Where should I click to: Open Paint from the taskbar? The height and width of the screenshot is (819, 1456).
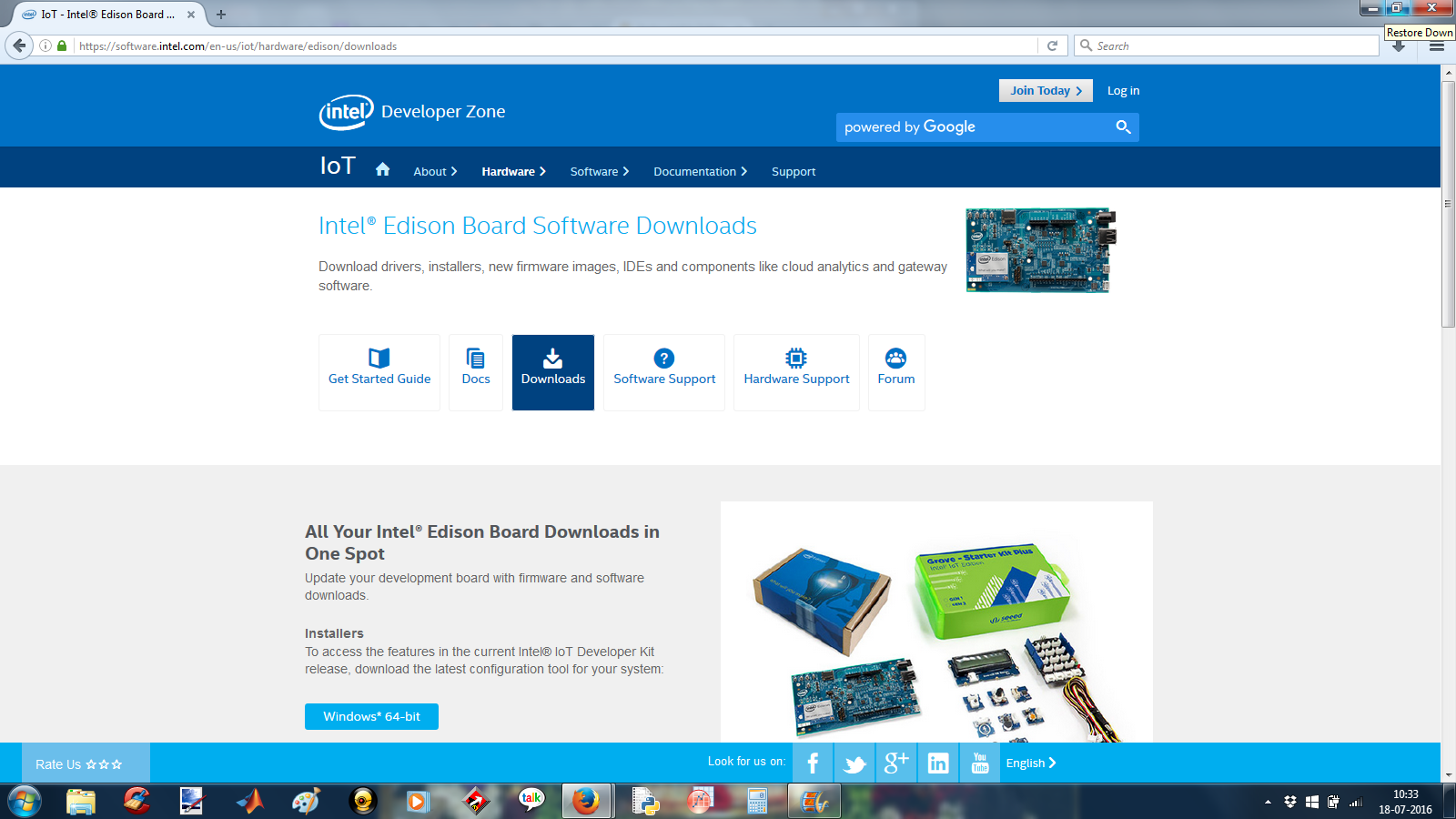coord(306,802)
